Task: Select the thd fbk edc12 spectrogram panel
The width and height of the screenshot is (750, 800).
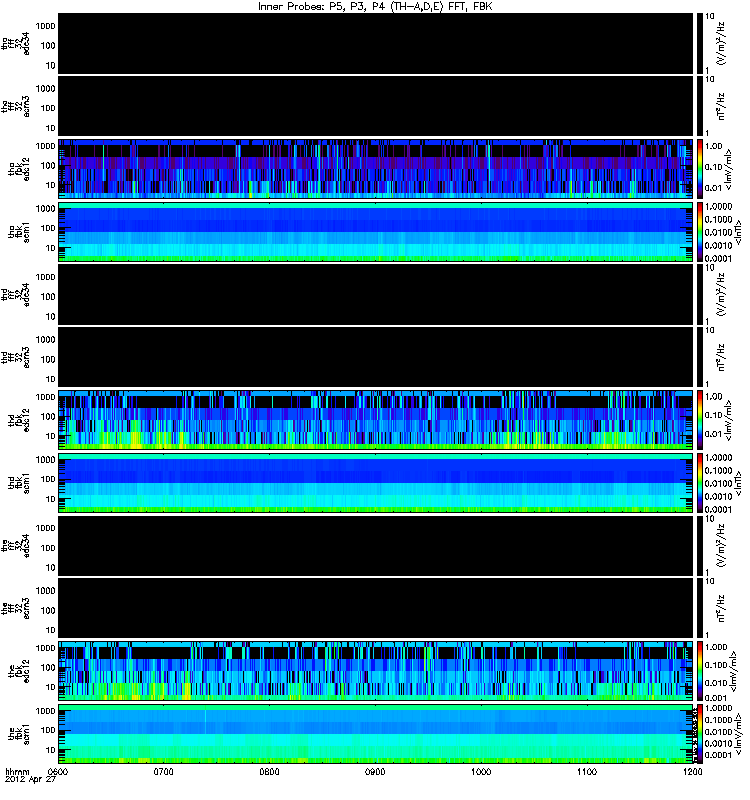Action: 376,420
